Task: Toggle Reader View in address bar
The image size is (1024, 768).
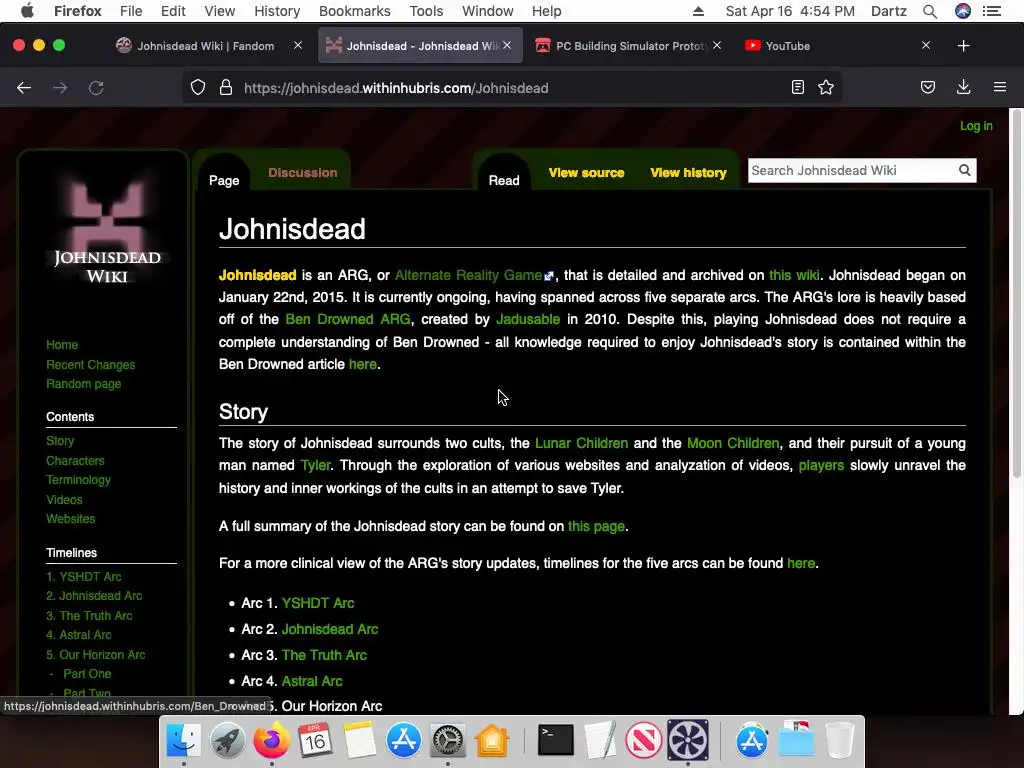Action: pos(797,88)
